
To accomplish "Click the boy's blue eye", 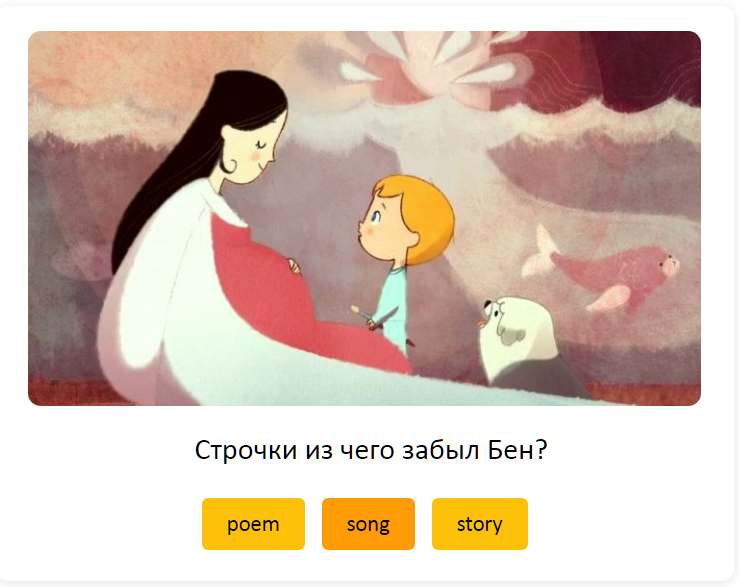I will point(376,217).
